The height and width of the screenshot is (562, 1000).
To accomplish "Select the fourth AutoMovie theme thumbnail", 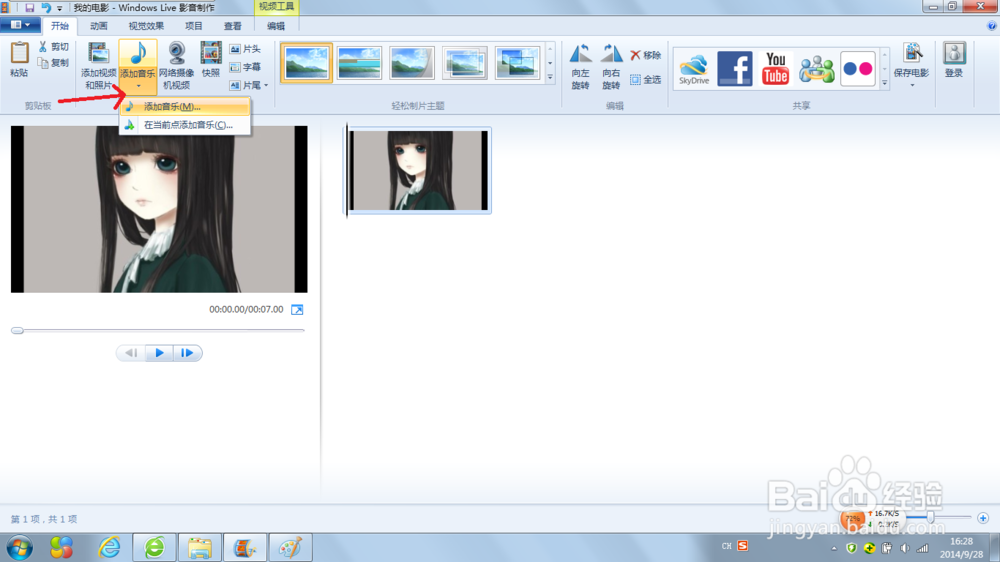I will 464,63.
